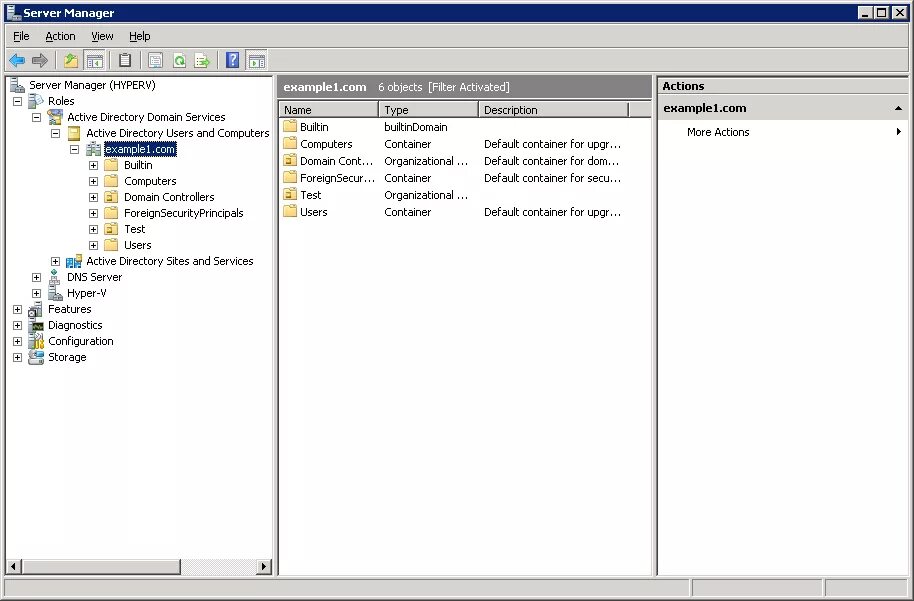
Task: Click Active Directory Users and Computers icon
Action: (x=74, y=133)
